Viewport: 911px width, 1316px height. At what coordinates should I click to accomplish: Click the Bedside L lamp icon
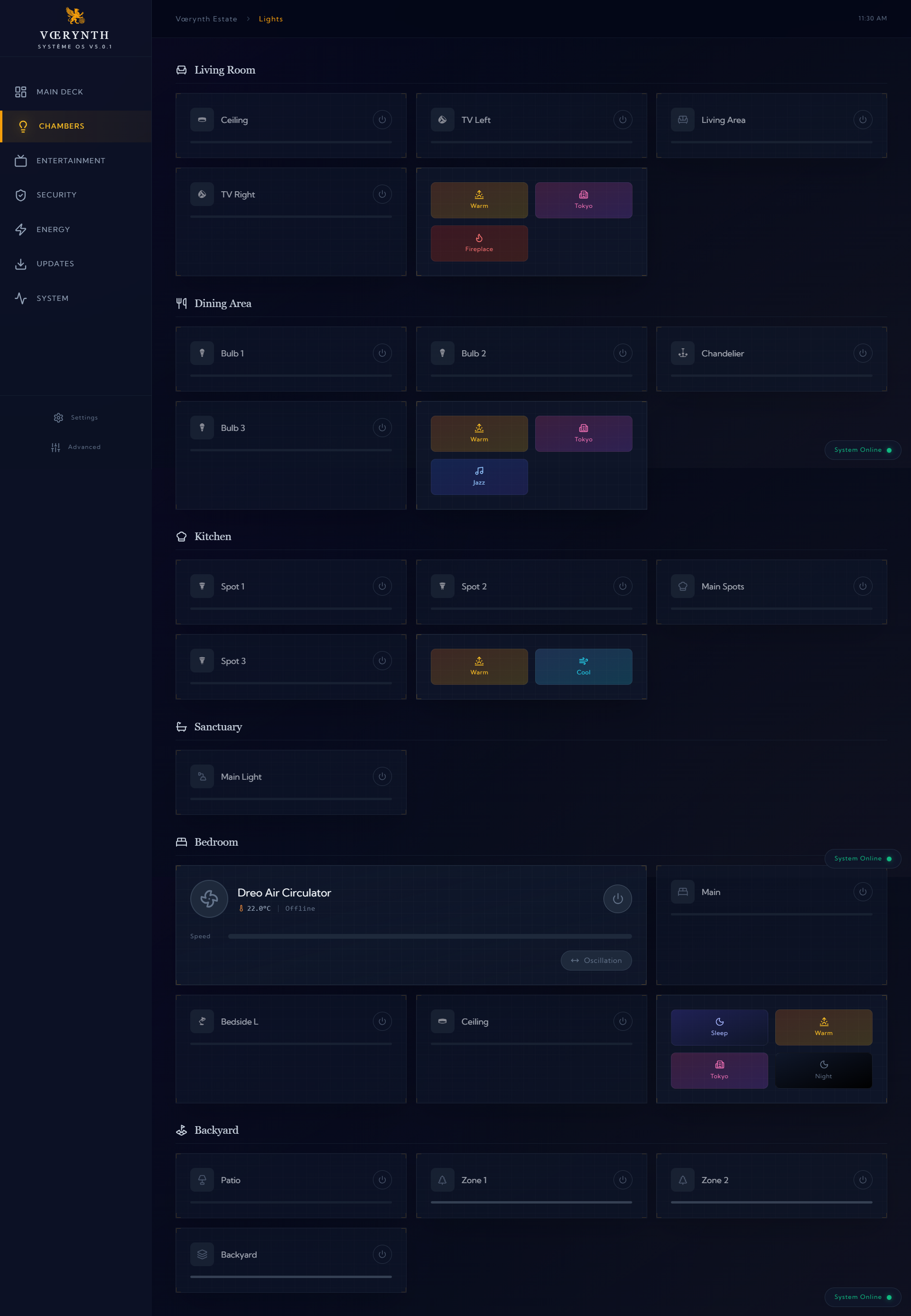point(202,1021)
